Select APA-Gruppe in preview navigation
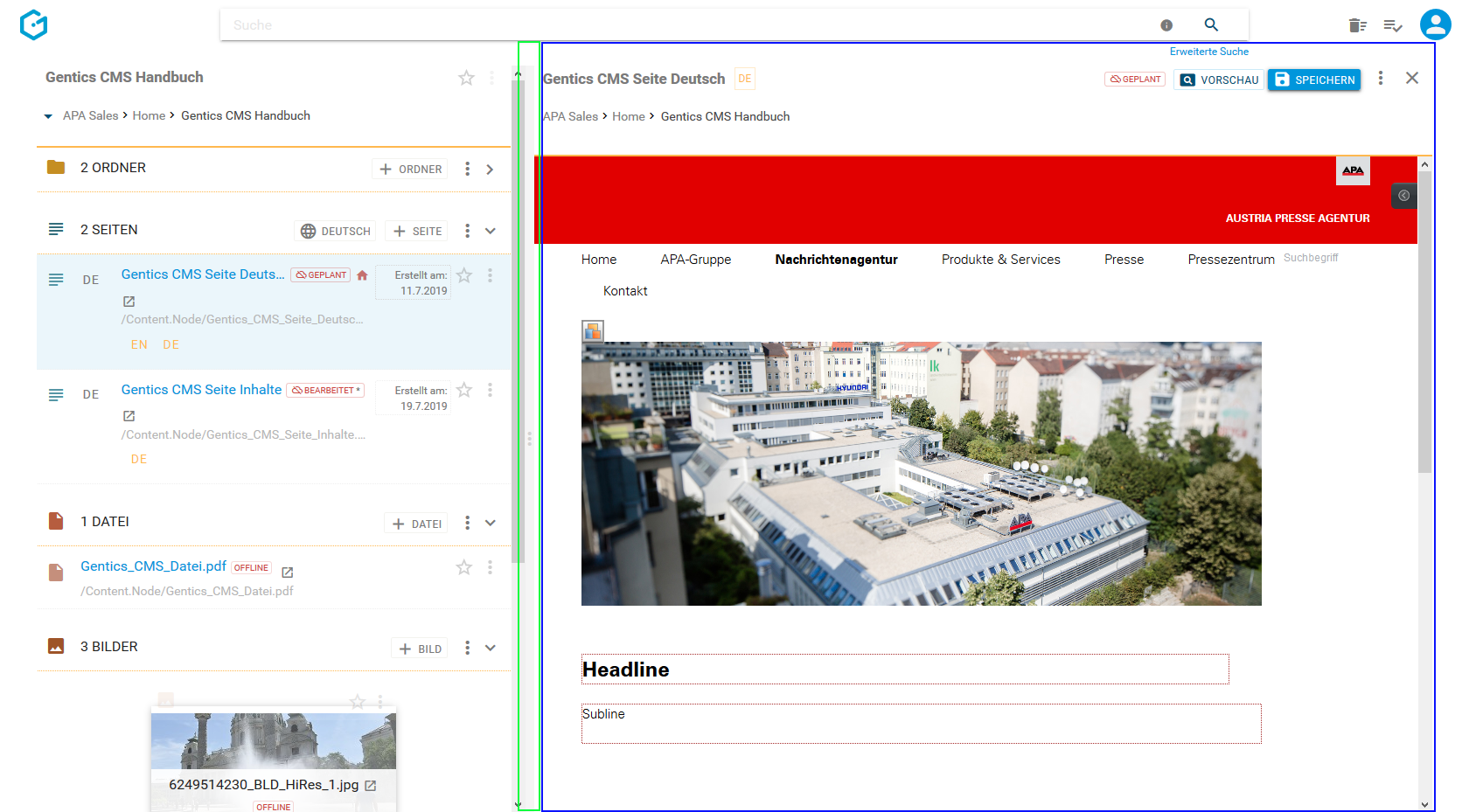This screenshot has height=812, width=1469. tap(696, 260)
